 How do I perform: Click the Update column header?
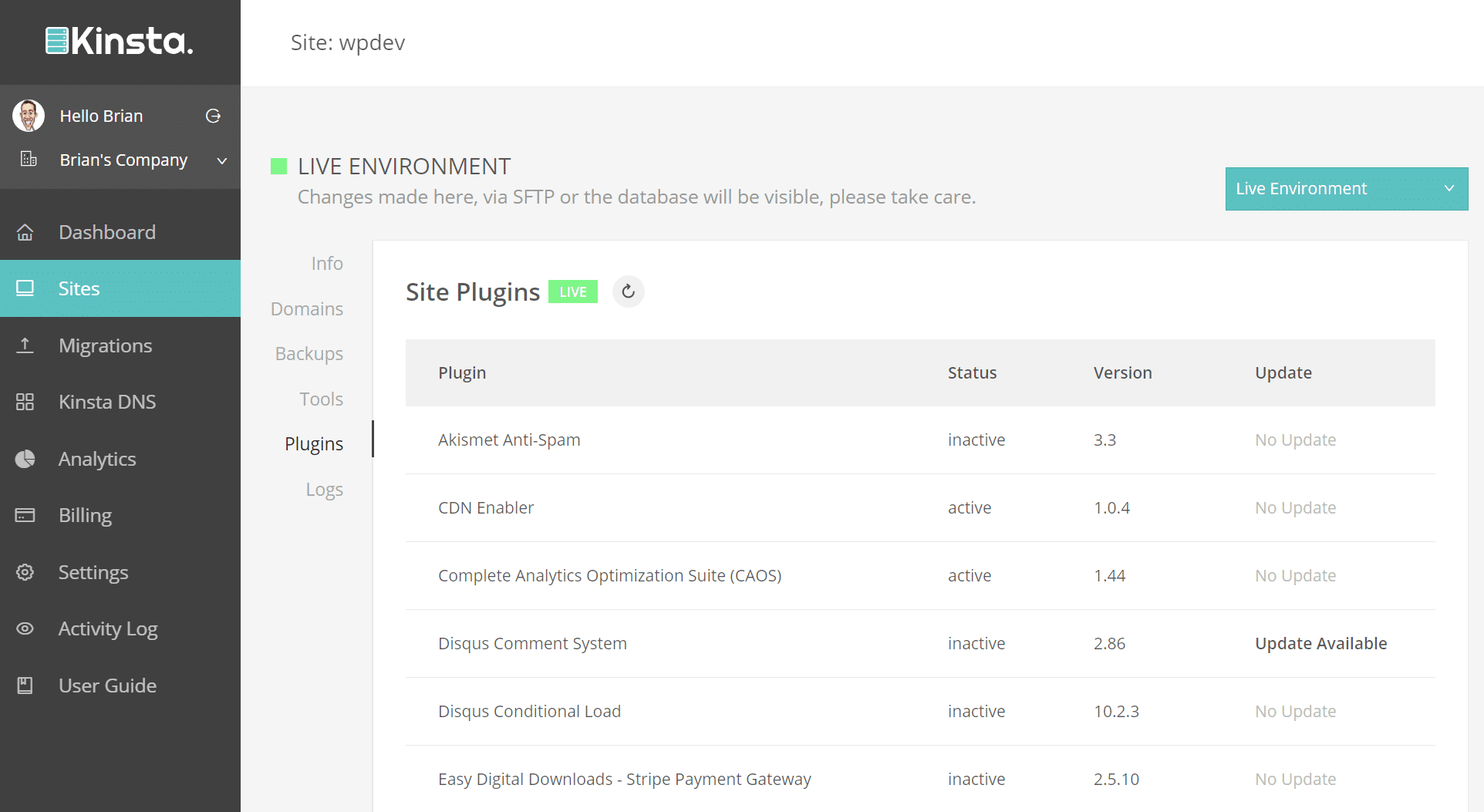(x=1283, y=372)
